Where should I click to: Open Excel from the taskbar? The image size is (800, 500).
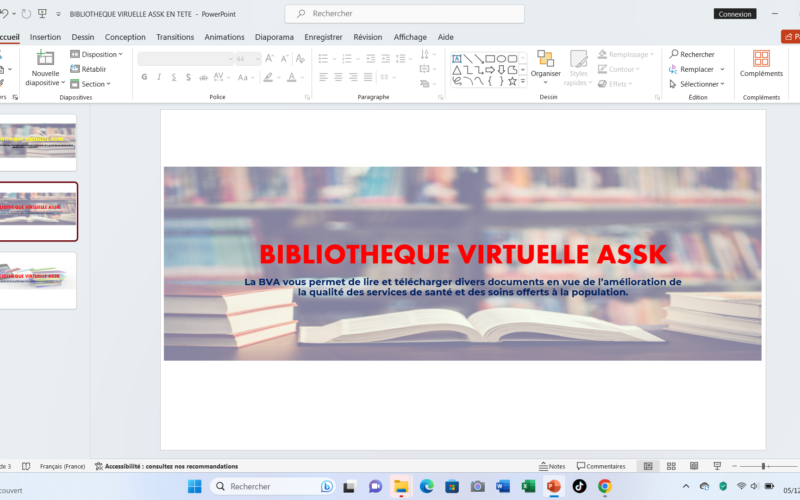(528, 486)
